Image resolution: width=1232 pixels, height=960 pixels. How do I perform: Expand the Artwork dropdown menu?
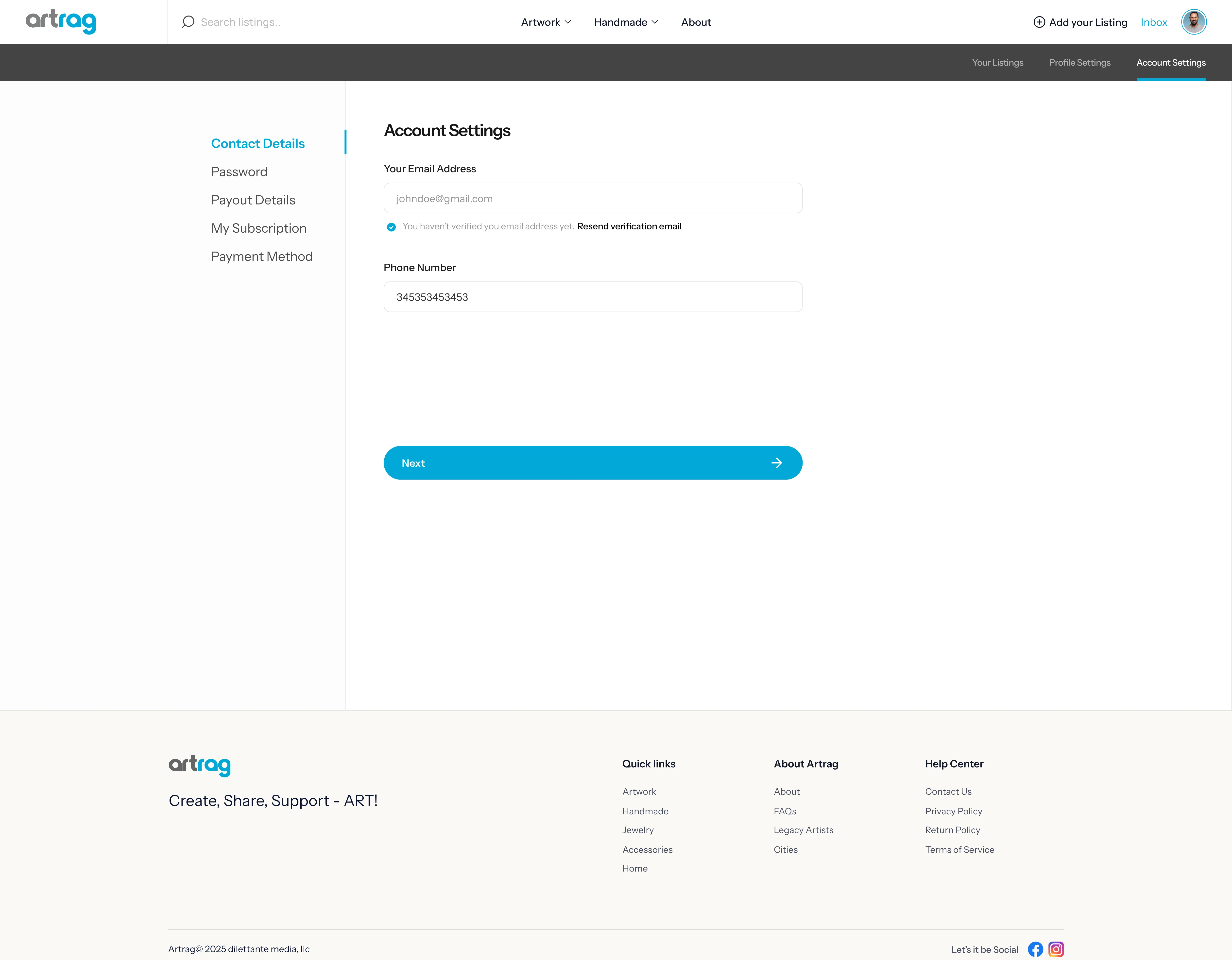tap(546, 22)
